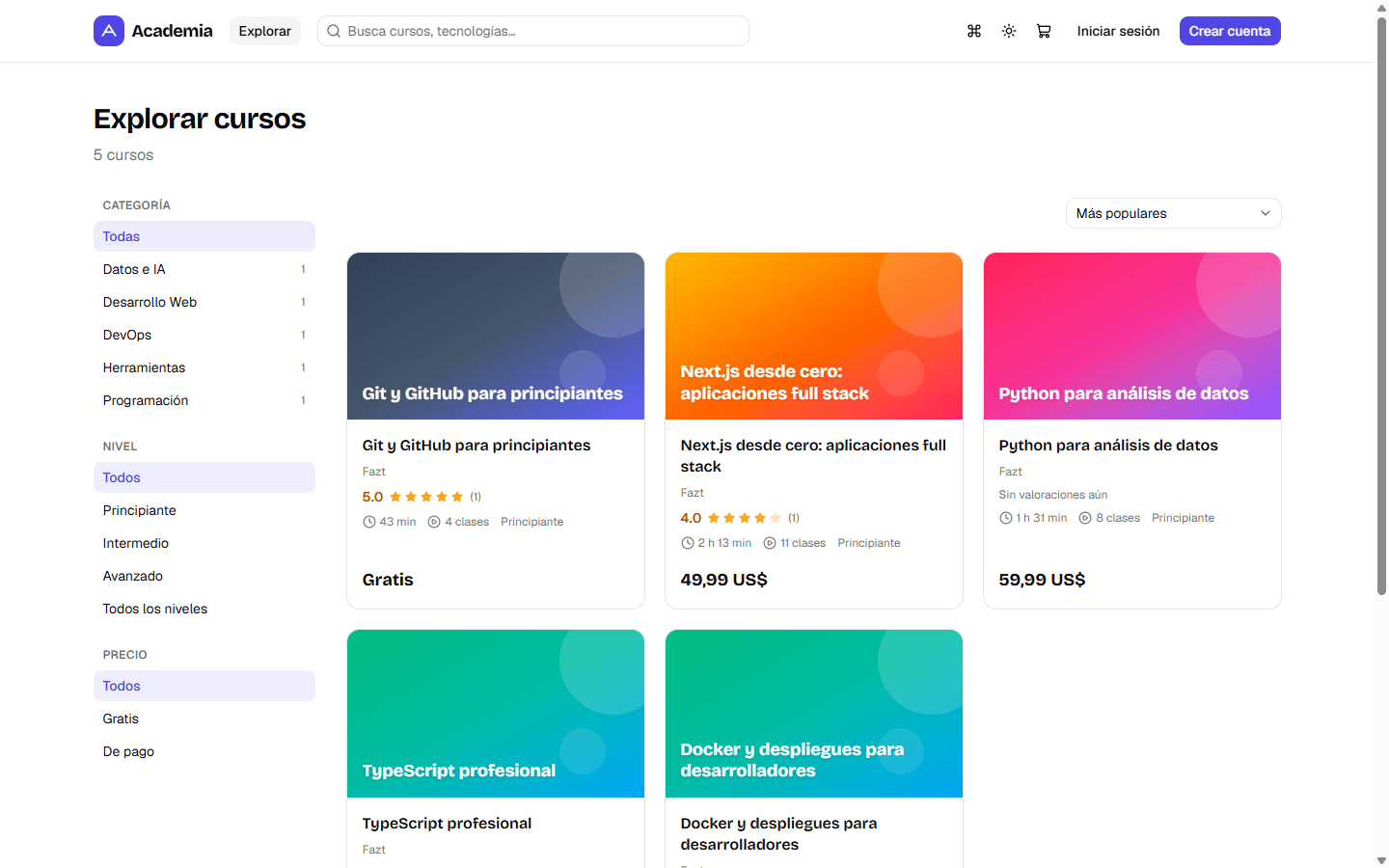The height and width of the screenshot is (868, 1389).
Task: Show only De pago courses
Action: 204,751
